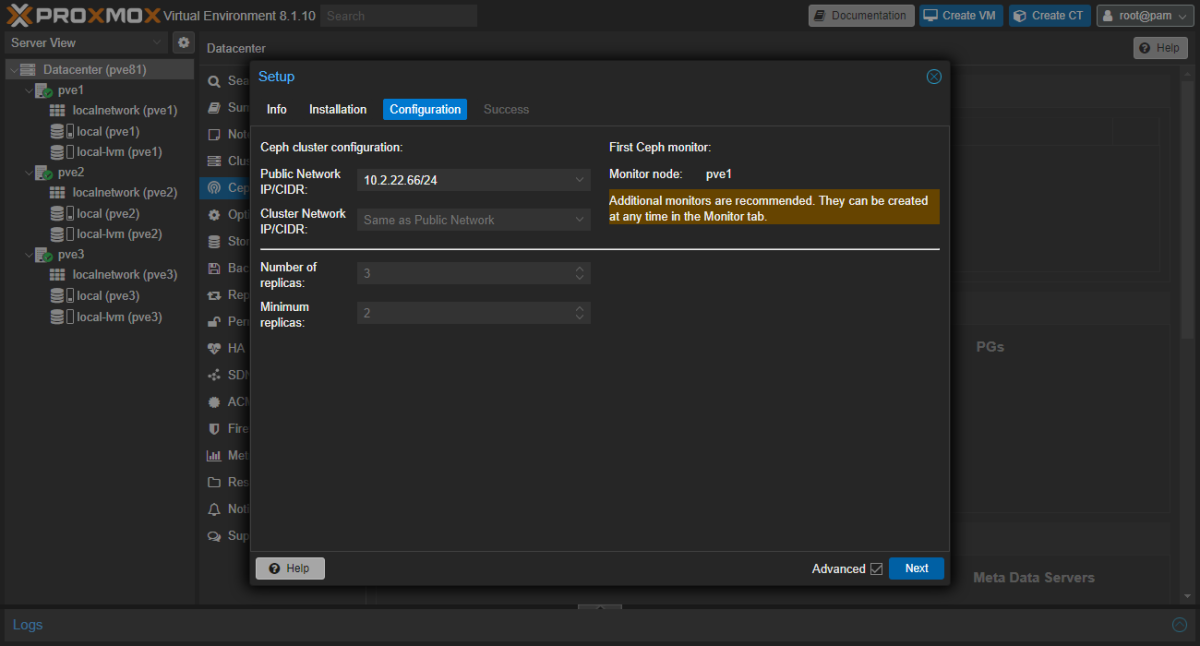
Task: Click the Notifications bell icon in sidebar
Action: [x=214, y=509]
